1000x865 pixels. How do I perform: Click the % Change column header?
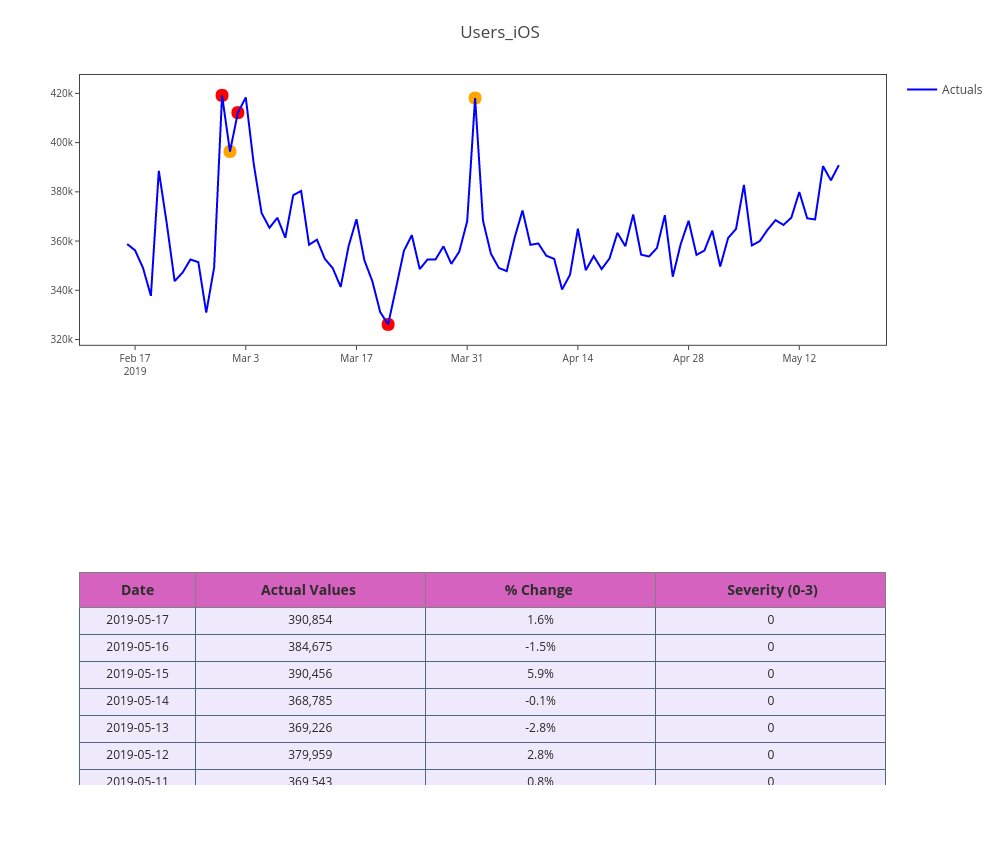[539, 590]
